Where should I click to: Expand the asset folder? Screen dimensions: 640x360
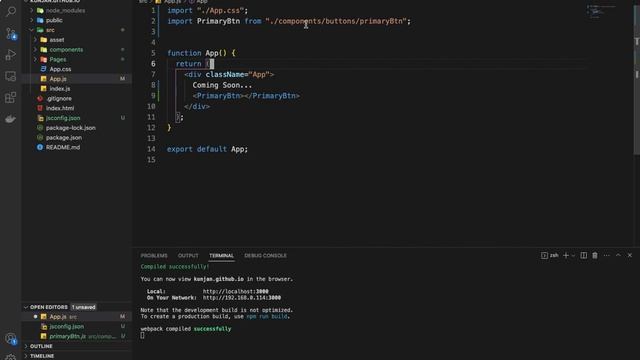[77, 40]
